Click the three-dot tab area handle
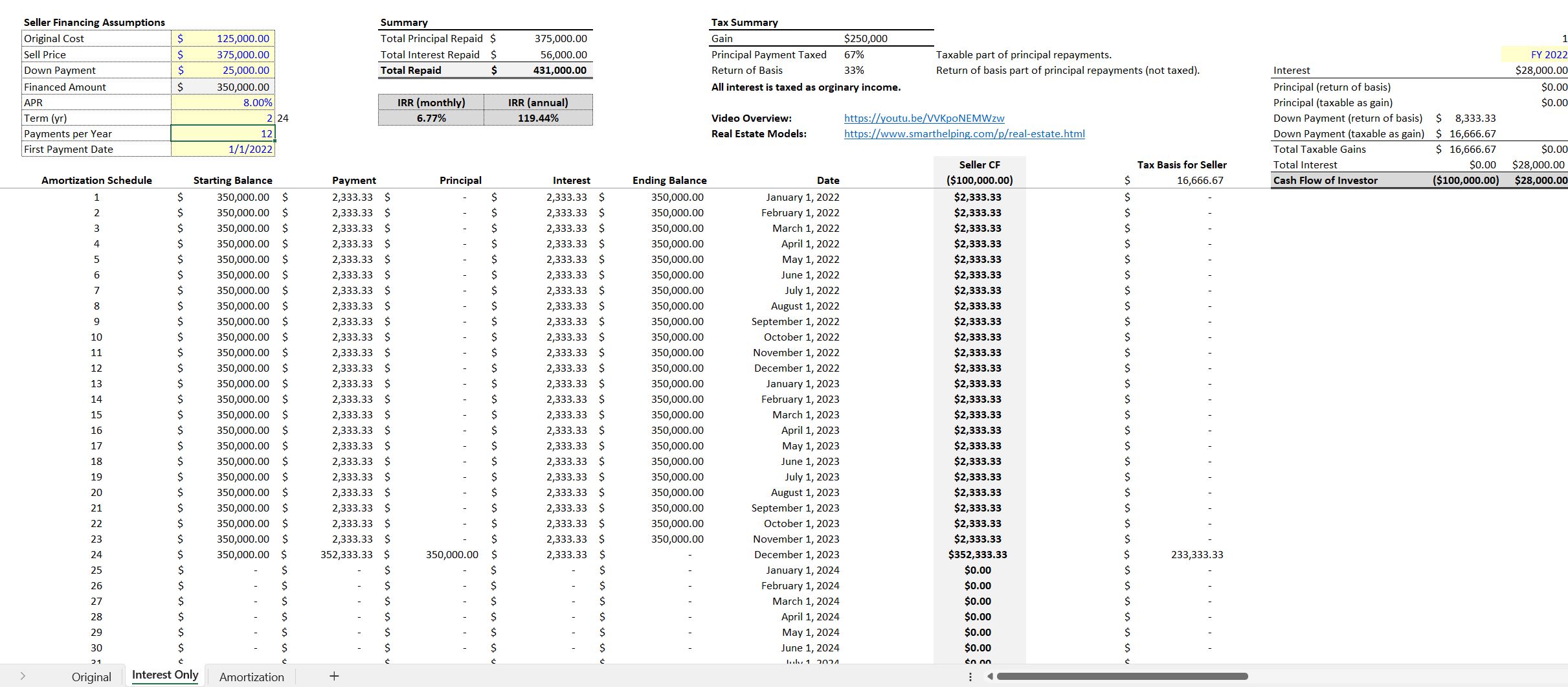 pyautogui.click(x=969, y=676)
